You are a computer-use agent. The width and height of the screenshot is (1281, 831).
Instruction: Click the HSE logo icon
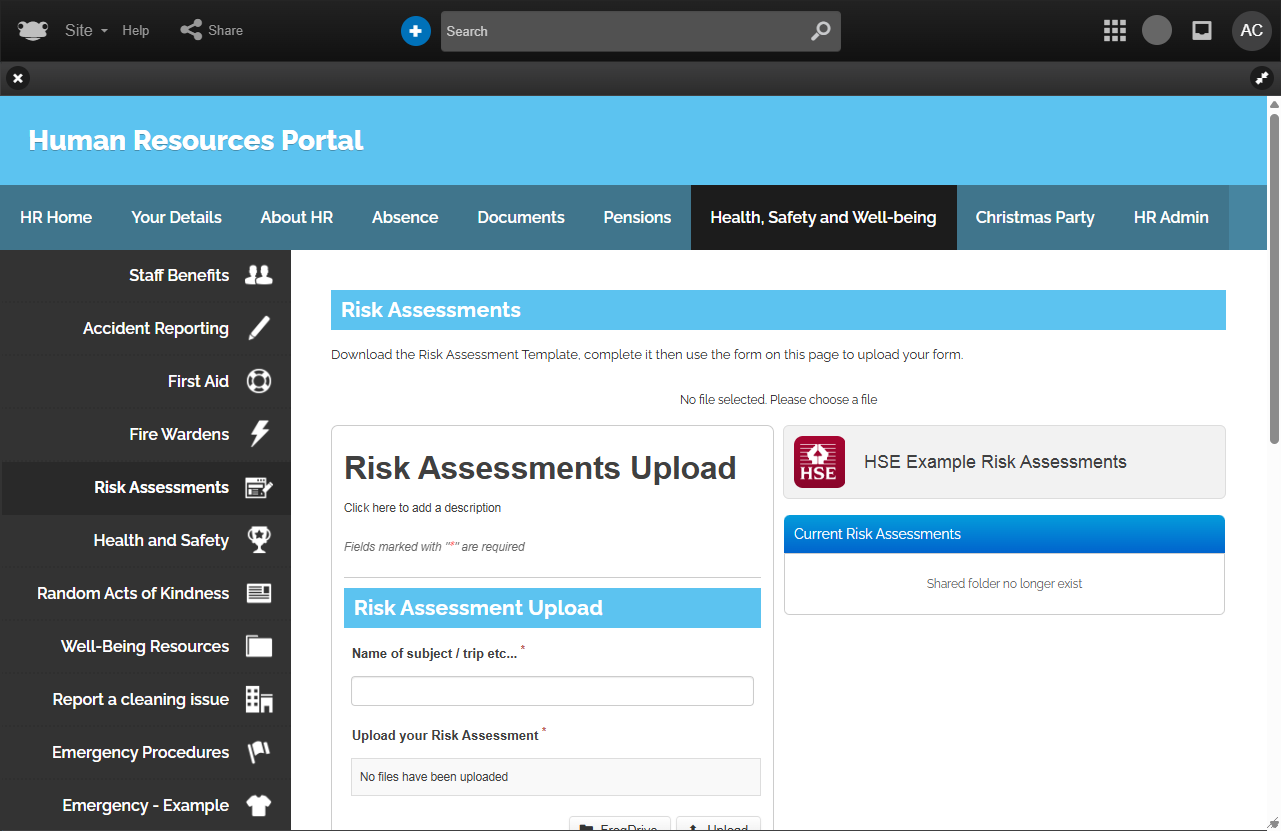point(819,462)
